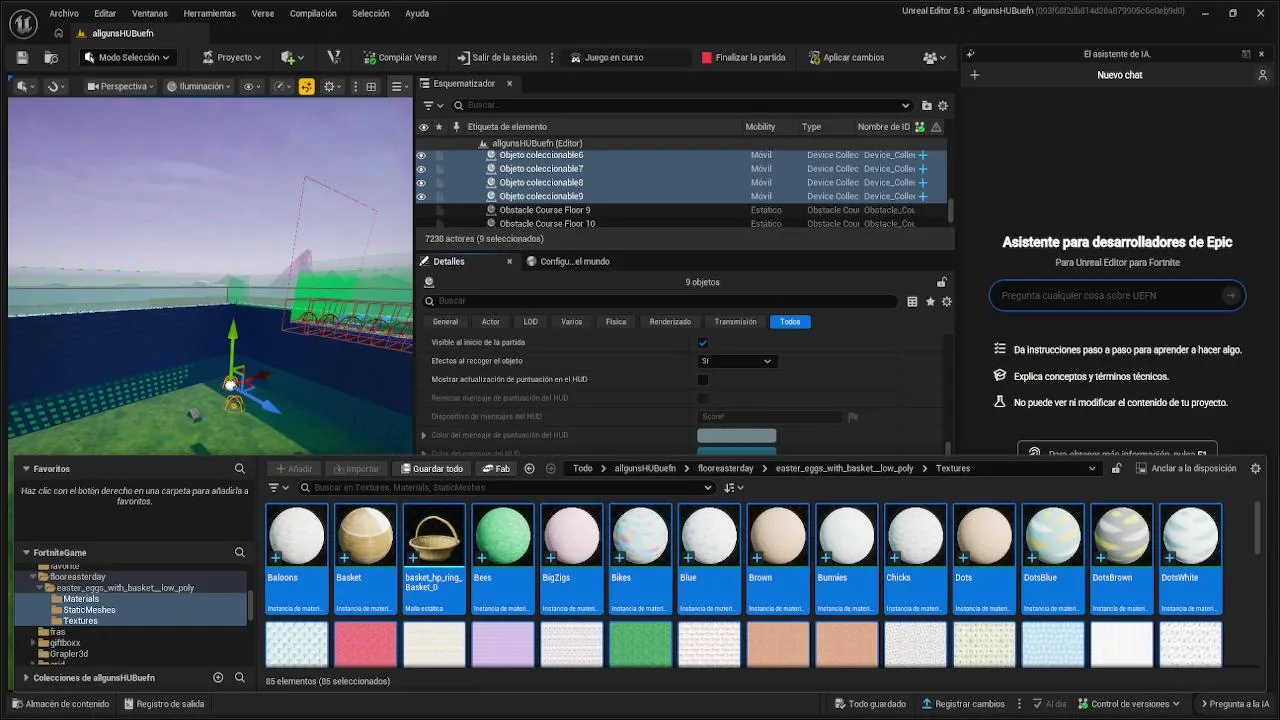Add a new collection with the plus icon
The height and width of the screenshot is (720, 1280).
(218, 678)
